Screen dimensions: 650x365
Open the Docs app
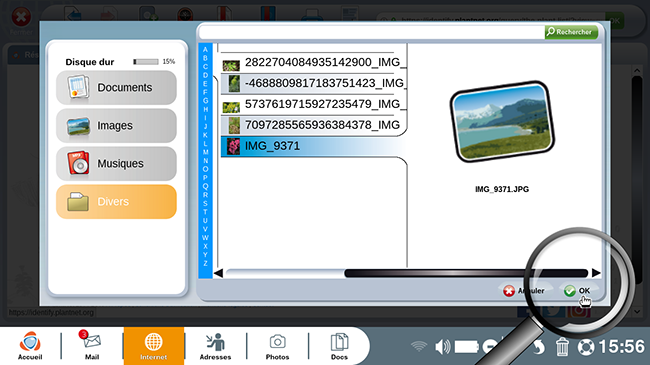(339, 346)
